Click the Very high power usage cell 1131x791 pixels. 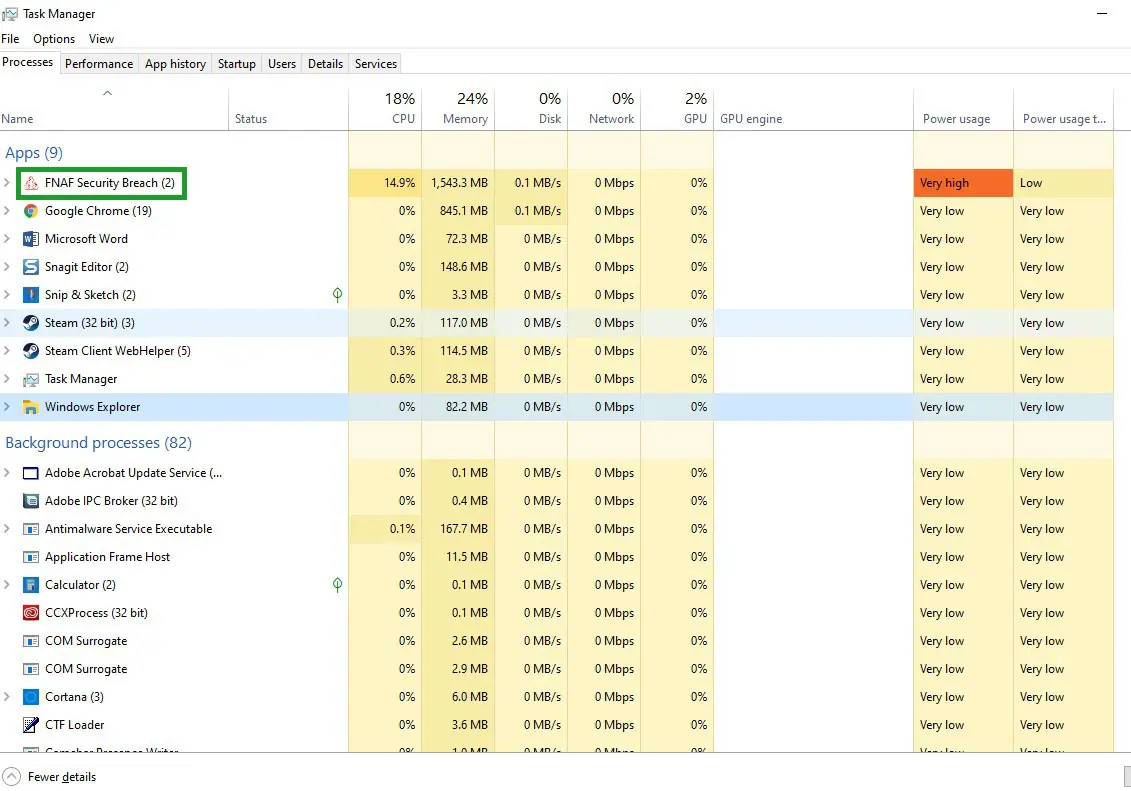(963, 183)
